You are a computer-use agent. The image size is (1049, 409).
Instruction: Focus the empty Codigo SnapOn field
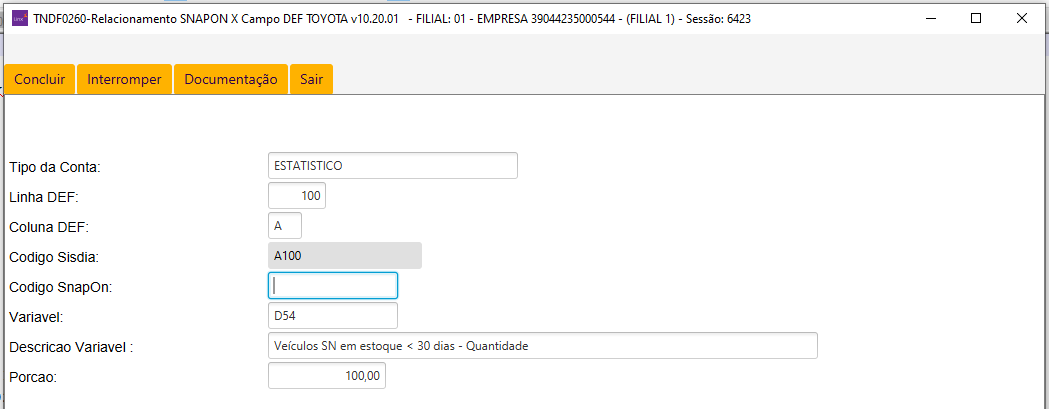333,286
